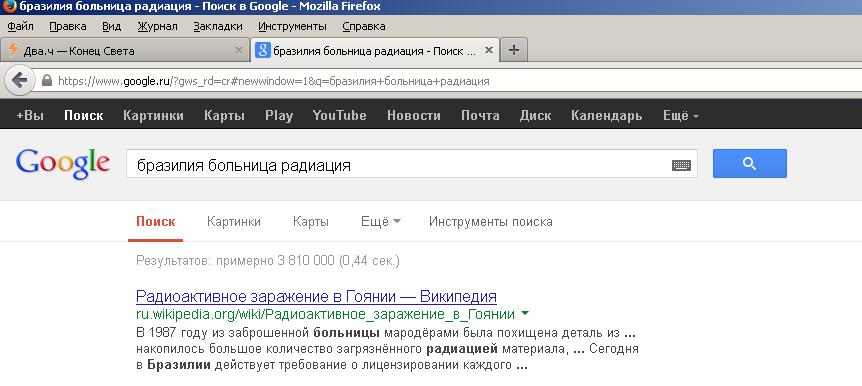This screenshot has width=862, height=386.
Task: Open the Инструменты menu
Action: [x=292, y=26]
